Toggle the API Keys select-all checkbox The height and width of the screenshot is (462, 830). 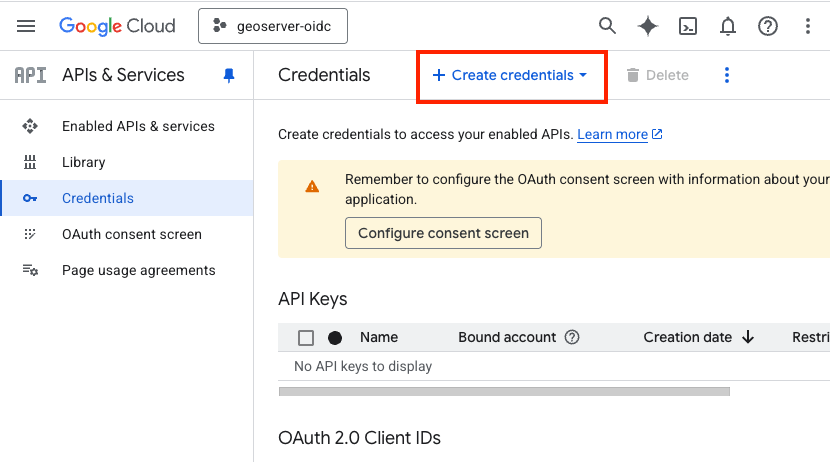pos(306,338)
